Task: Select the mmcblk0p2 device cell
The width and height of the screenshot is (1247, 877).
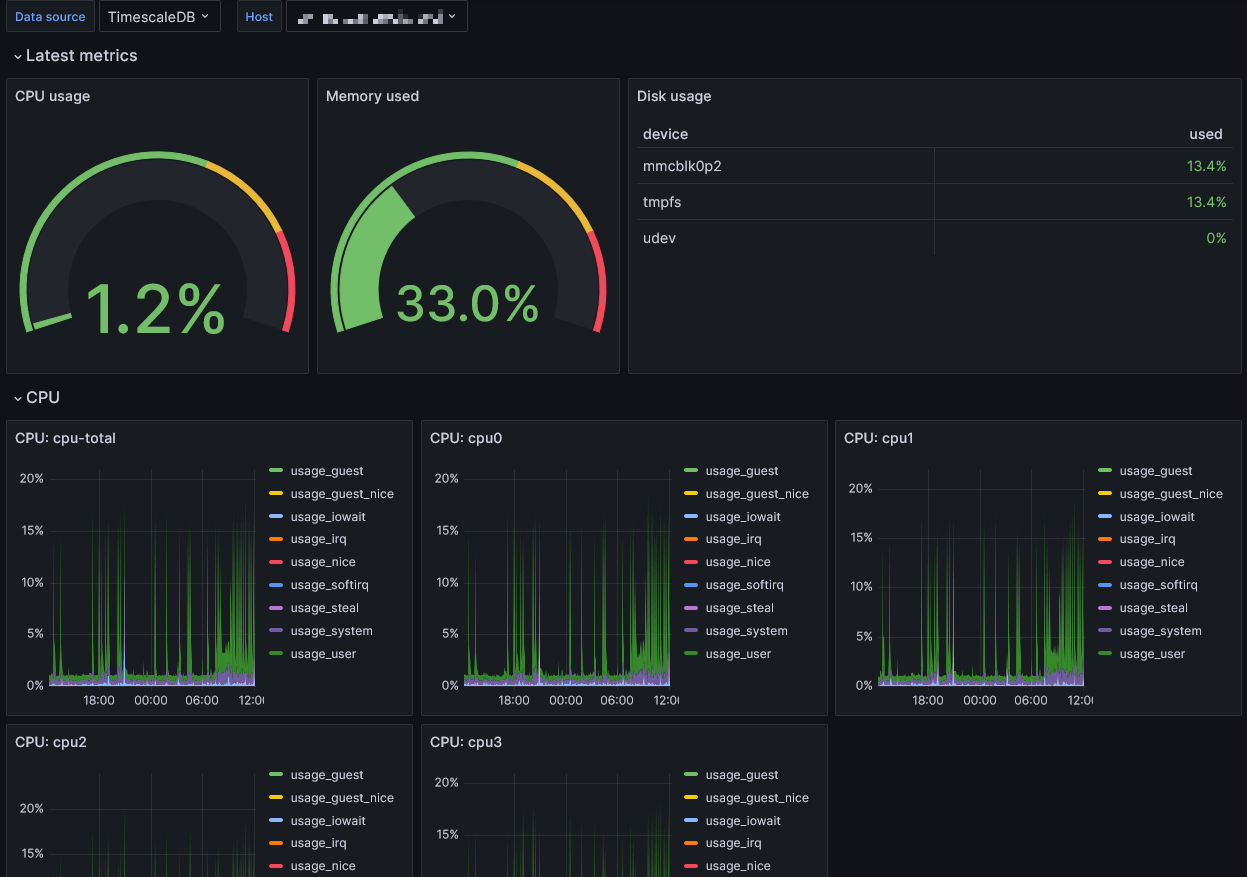Action: pyautogui.click(x=785, y=166)
